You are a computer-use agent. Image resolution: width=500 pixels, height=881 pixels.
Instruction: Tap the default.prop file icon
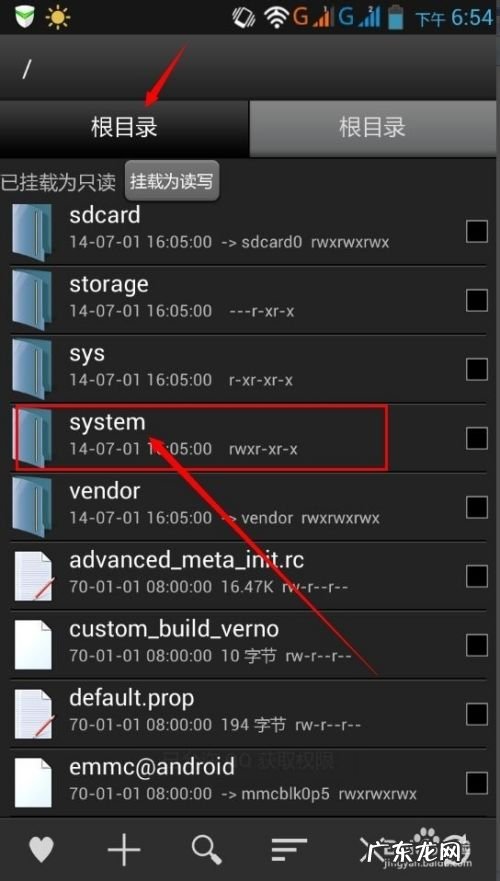(34, 714)
